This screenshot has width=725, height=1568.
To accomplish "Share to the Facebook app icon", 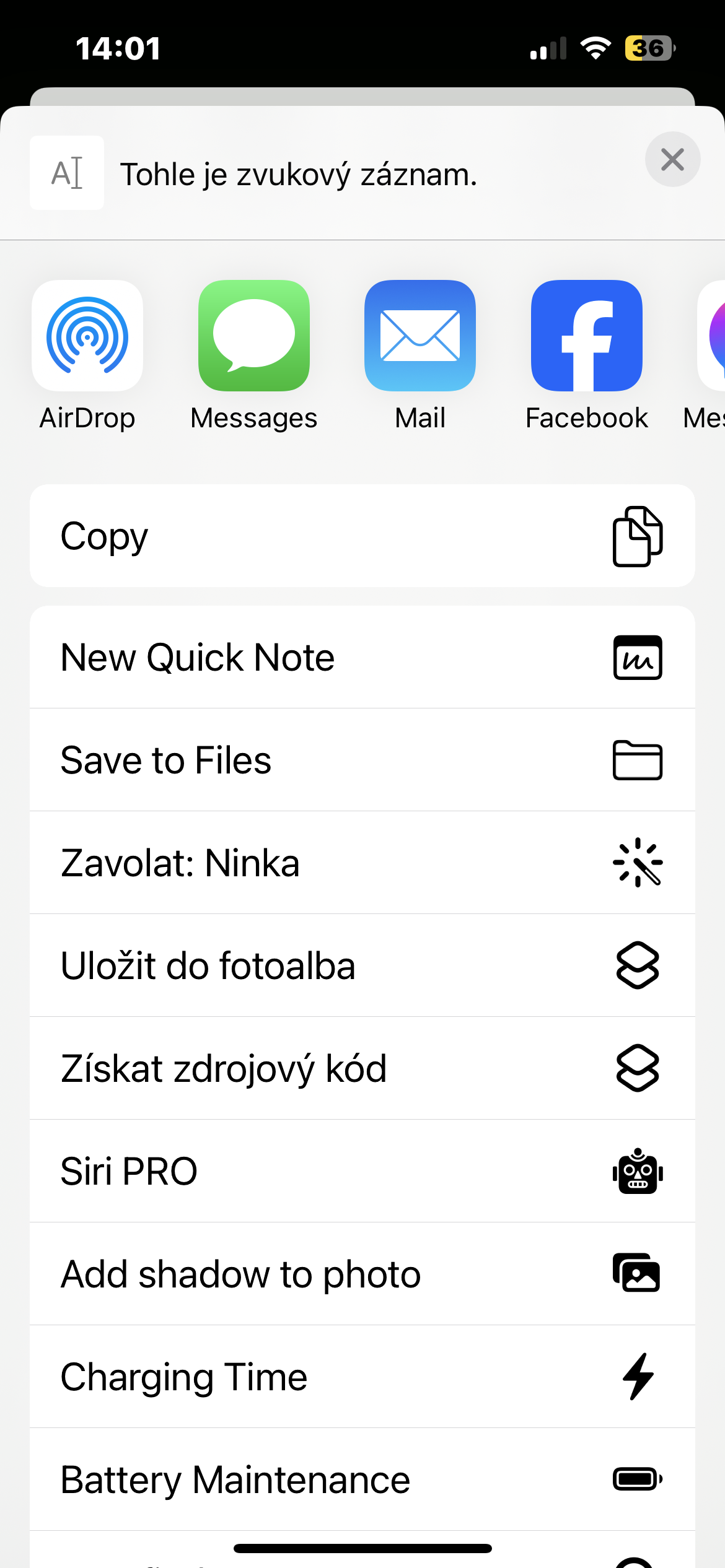I will click(586, 336).
